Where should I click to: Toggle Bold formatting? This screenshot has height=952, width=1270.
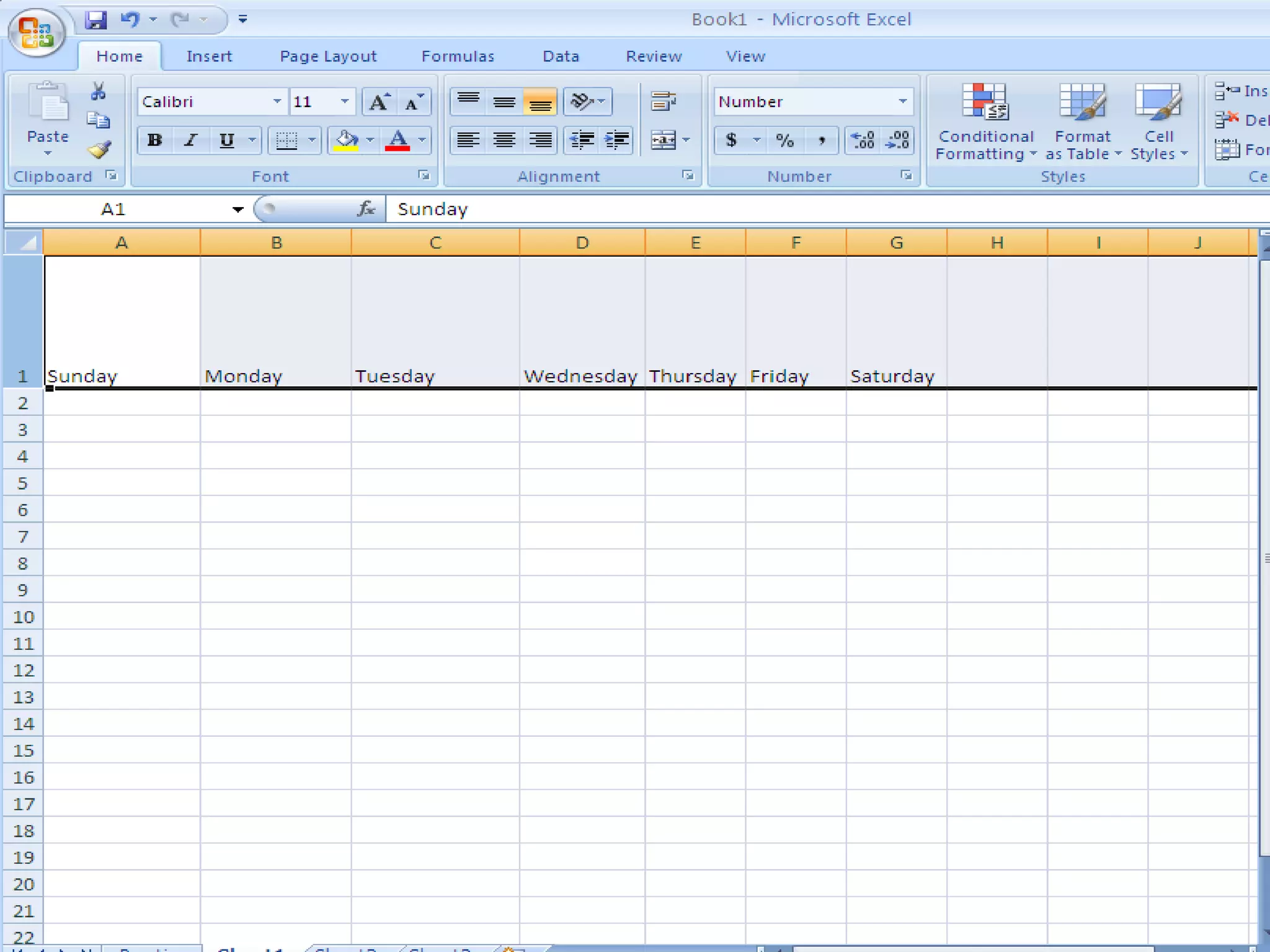pos(154,140)
